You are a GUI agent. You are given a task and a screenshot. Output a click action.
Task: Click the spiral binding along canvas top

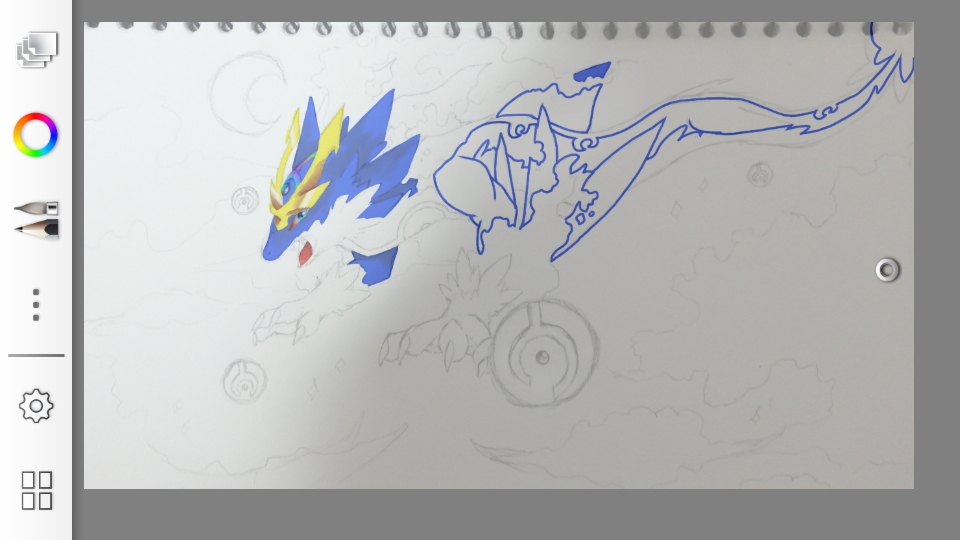[x=500, y=29]
